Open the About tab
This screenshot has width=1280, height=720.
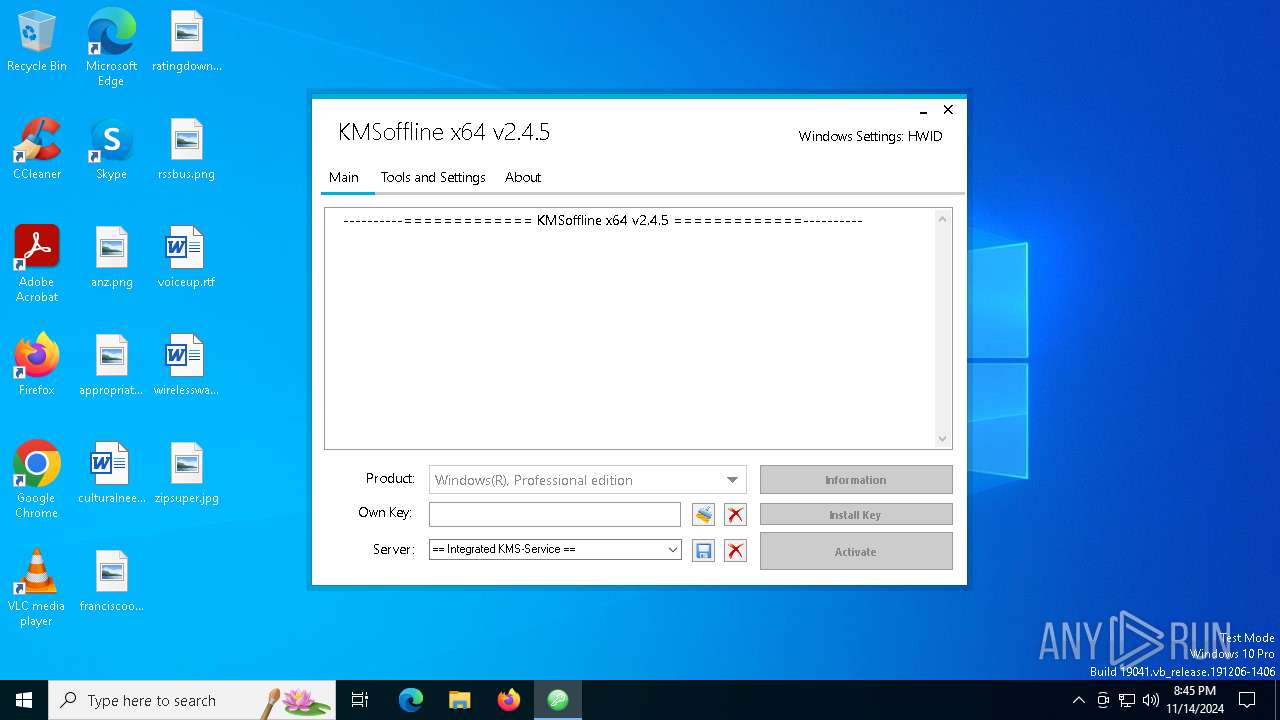[x=523, y=177]
